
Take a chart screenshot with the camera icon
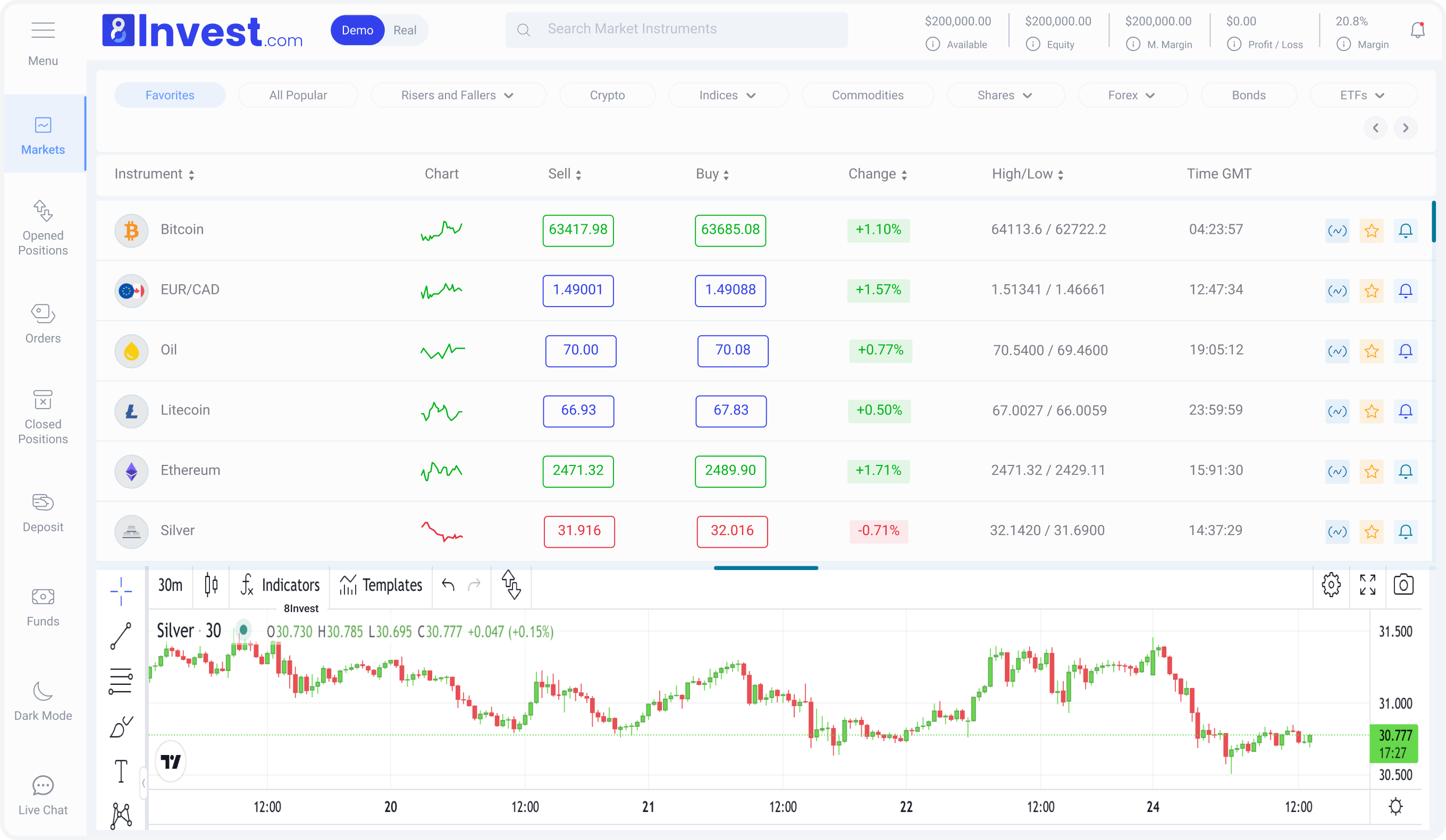click(1404, 585)
